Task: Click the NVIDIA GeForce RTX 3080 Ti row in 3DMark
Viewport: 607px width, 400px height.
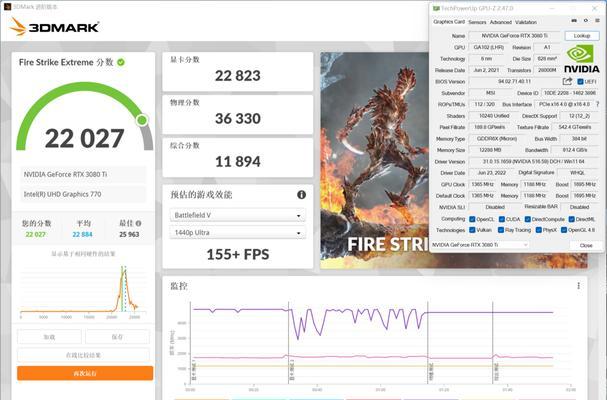Action: pyautogui.click(x=83, y=174)
